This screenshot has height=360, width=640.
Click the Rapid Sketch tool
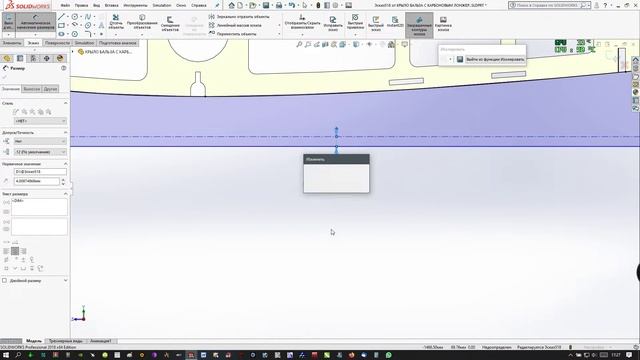376,24
